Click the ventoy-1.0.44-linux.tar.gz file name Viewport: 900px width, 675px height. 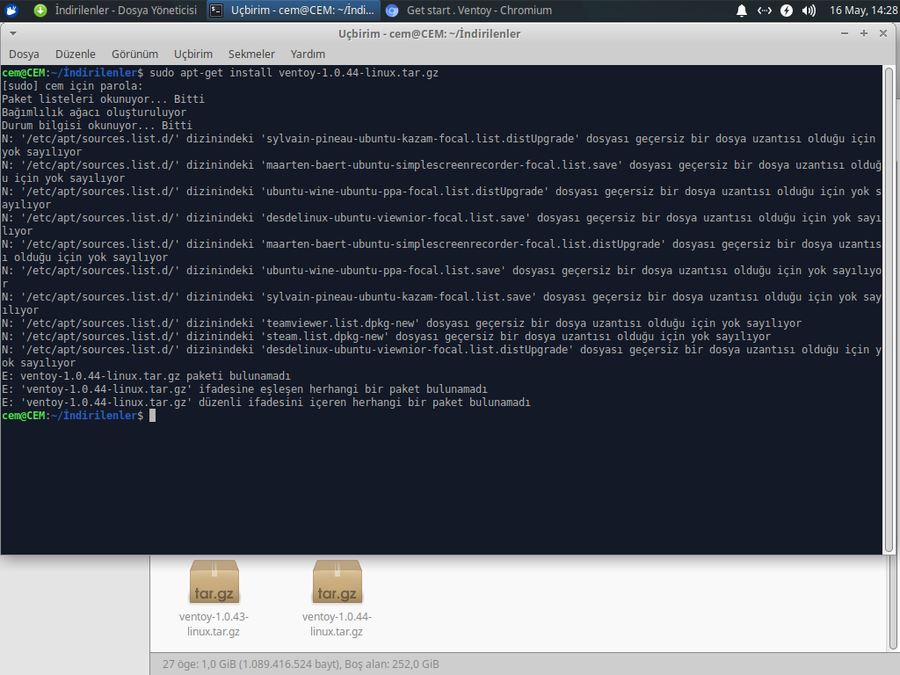tap(336, 624)
